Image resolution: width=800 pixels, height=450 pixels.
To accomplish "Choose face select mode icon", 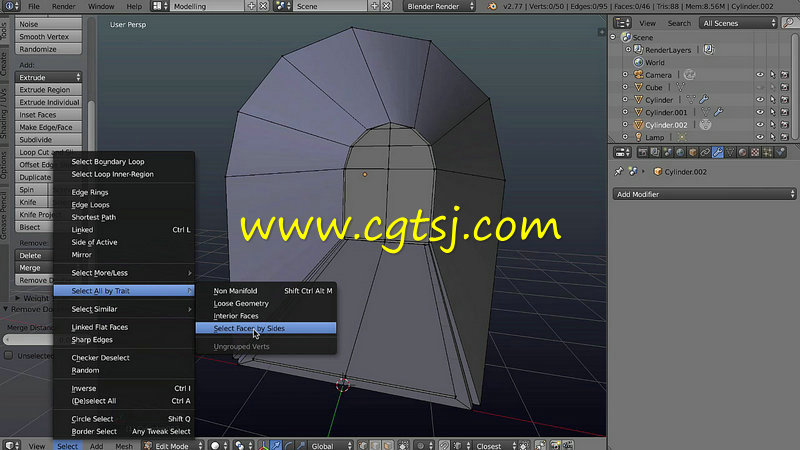I will (x=388, y=445).
